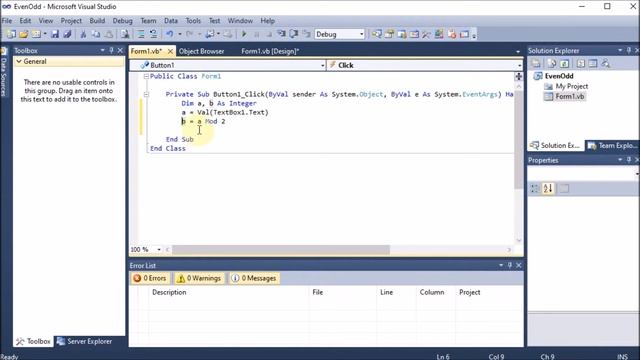Viewport: 640px width, 360px height.
Task: Collapse the General toolbox group
Action: click(19, 61)
